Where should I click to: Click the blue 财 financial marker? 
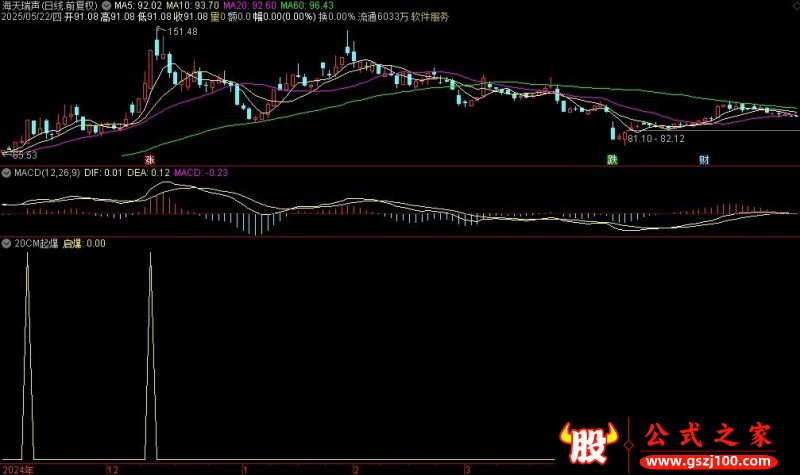[x=704, y=159]
